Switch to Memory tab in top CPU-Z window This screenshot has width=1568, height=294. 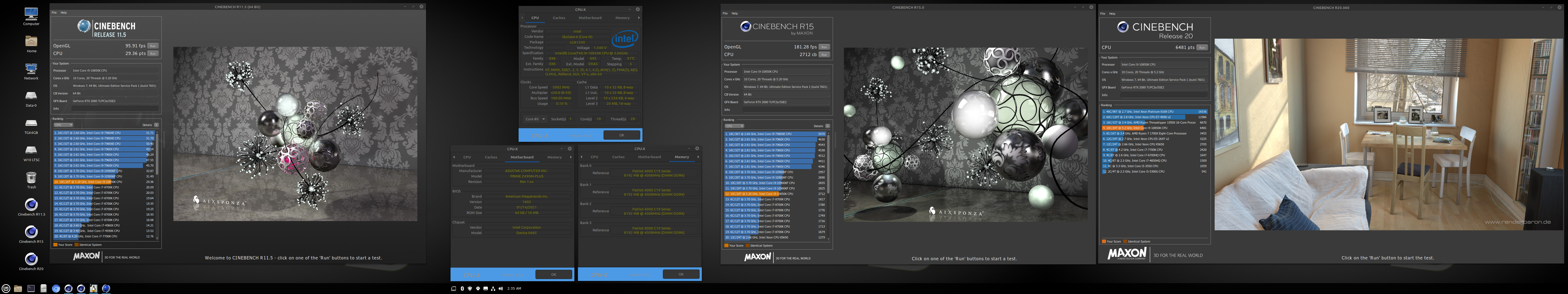click(x=622, y=18)
